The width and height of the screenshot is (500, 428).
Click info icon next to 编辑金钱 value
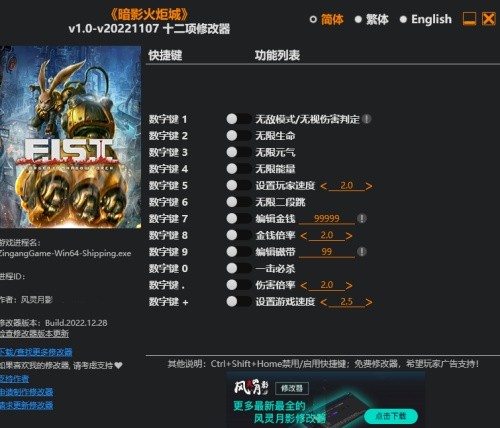(x=362, y=219)
